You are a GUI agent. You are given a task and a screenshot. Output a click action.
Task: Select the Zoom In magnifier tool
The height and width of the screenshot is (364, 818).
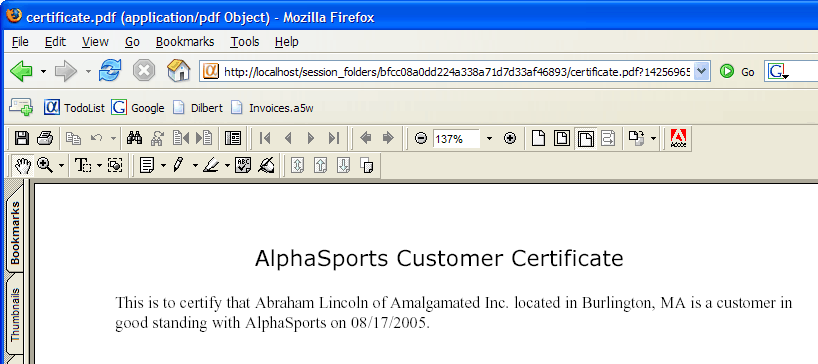(x=45, y=166)
